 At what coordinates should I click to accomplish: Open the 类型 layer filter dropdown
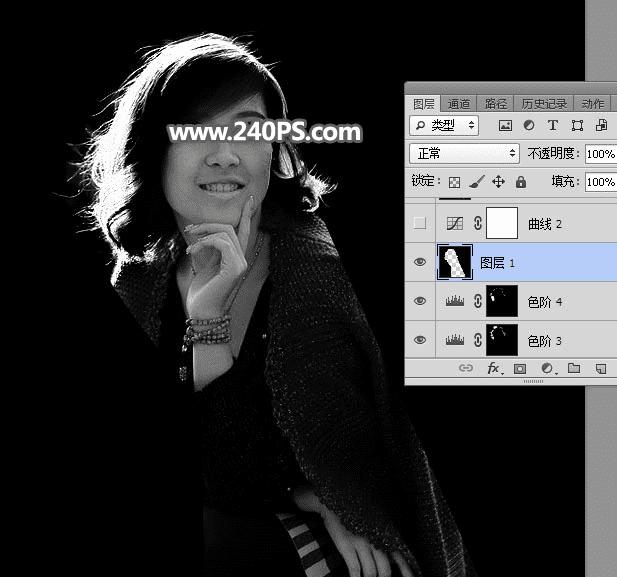coord(444,126)
